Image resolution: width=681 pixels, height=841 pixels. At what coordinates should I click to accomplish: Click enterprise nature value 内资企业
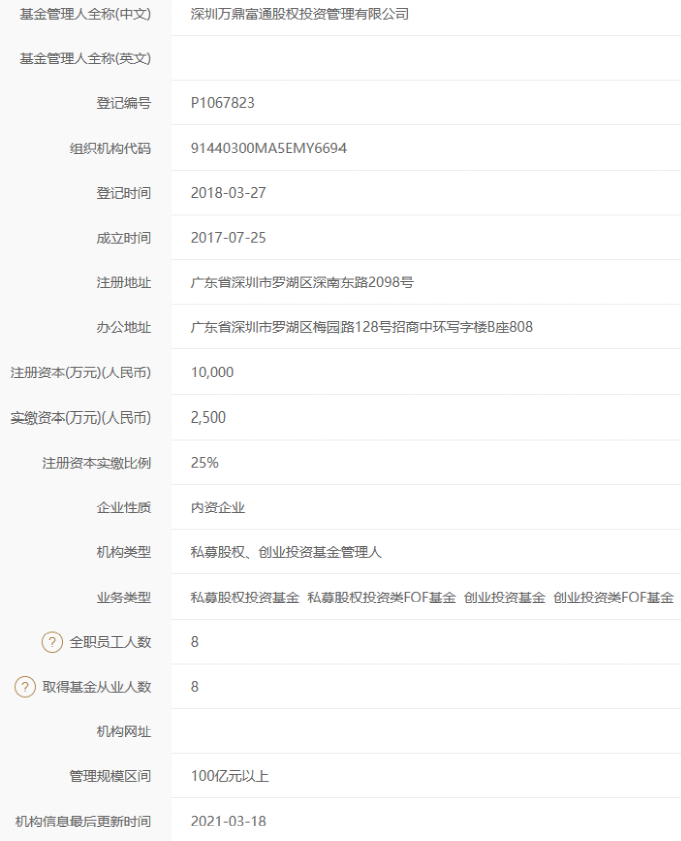(x=218, y=508)
